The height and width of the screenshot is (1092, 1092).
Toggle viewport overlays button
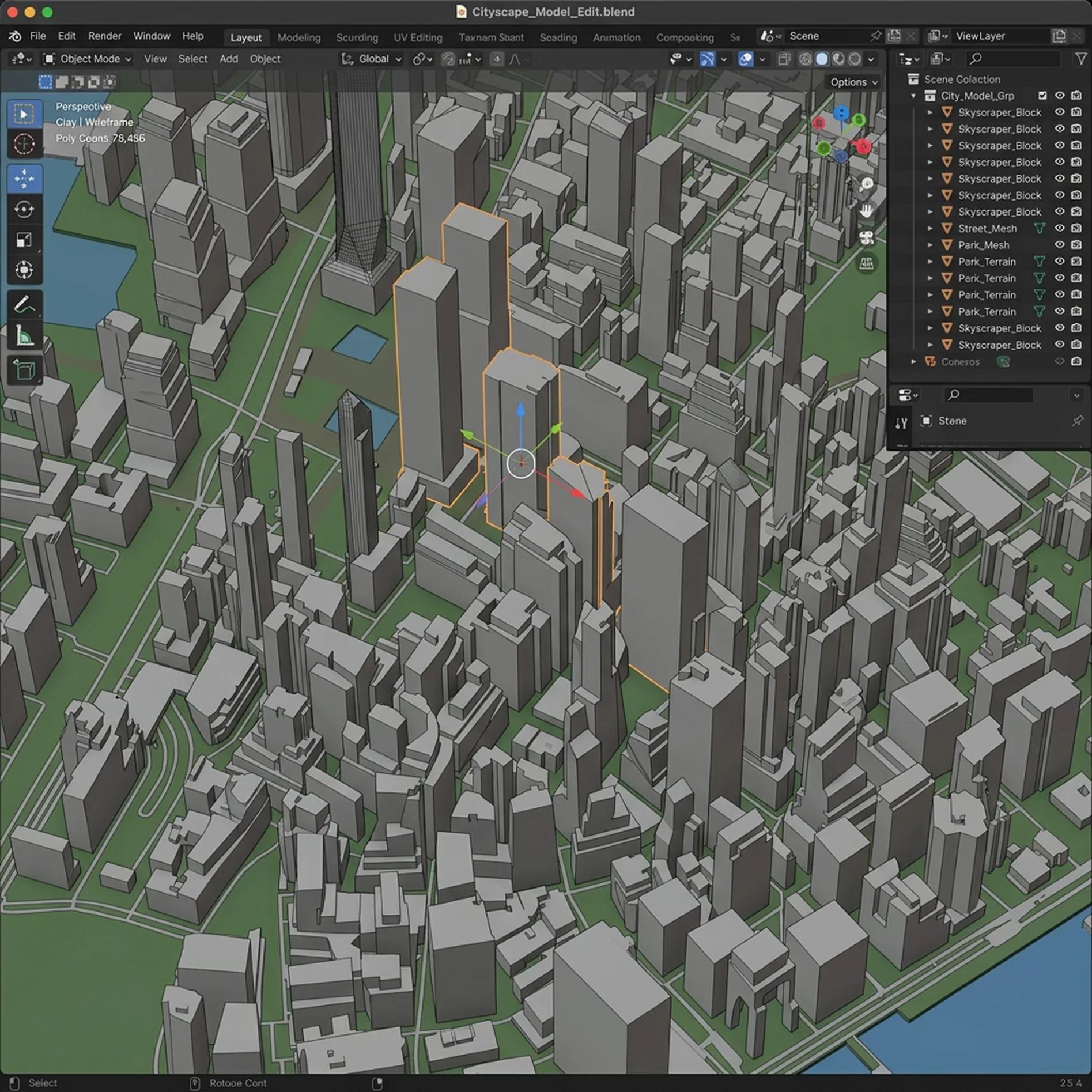tap(746, 59)
